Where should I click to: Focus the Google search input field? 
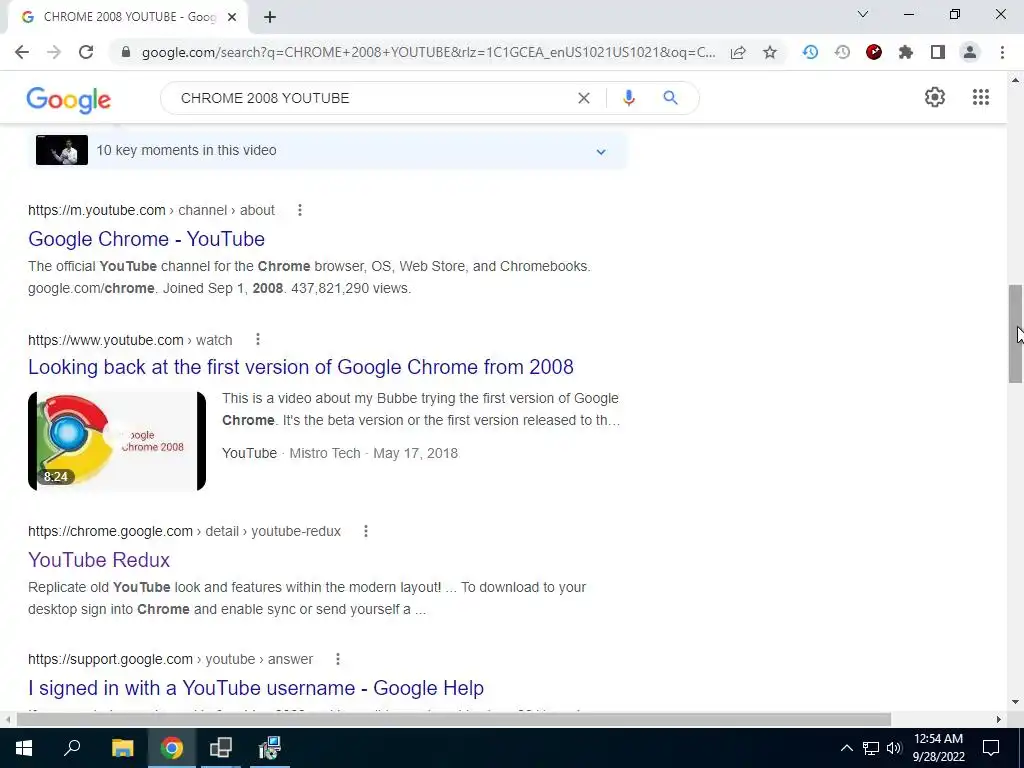coord(372,98)
